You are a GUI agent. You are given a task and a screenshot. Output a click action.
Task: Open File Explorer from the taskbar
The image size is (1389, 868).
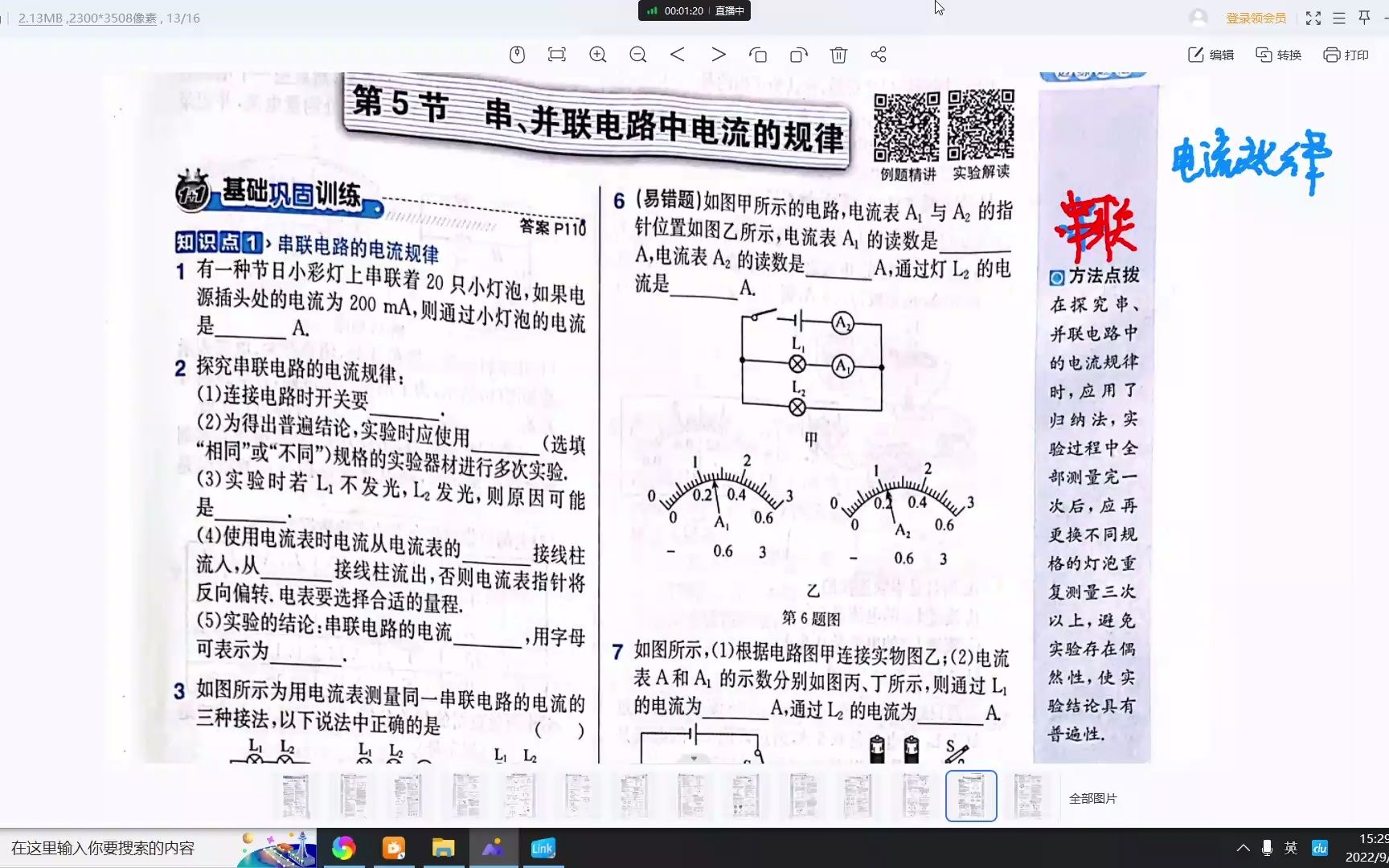click(x=443, y=848)
